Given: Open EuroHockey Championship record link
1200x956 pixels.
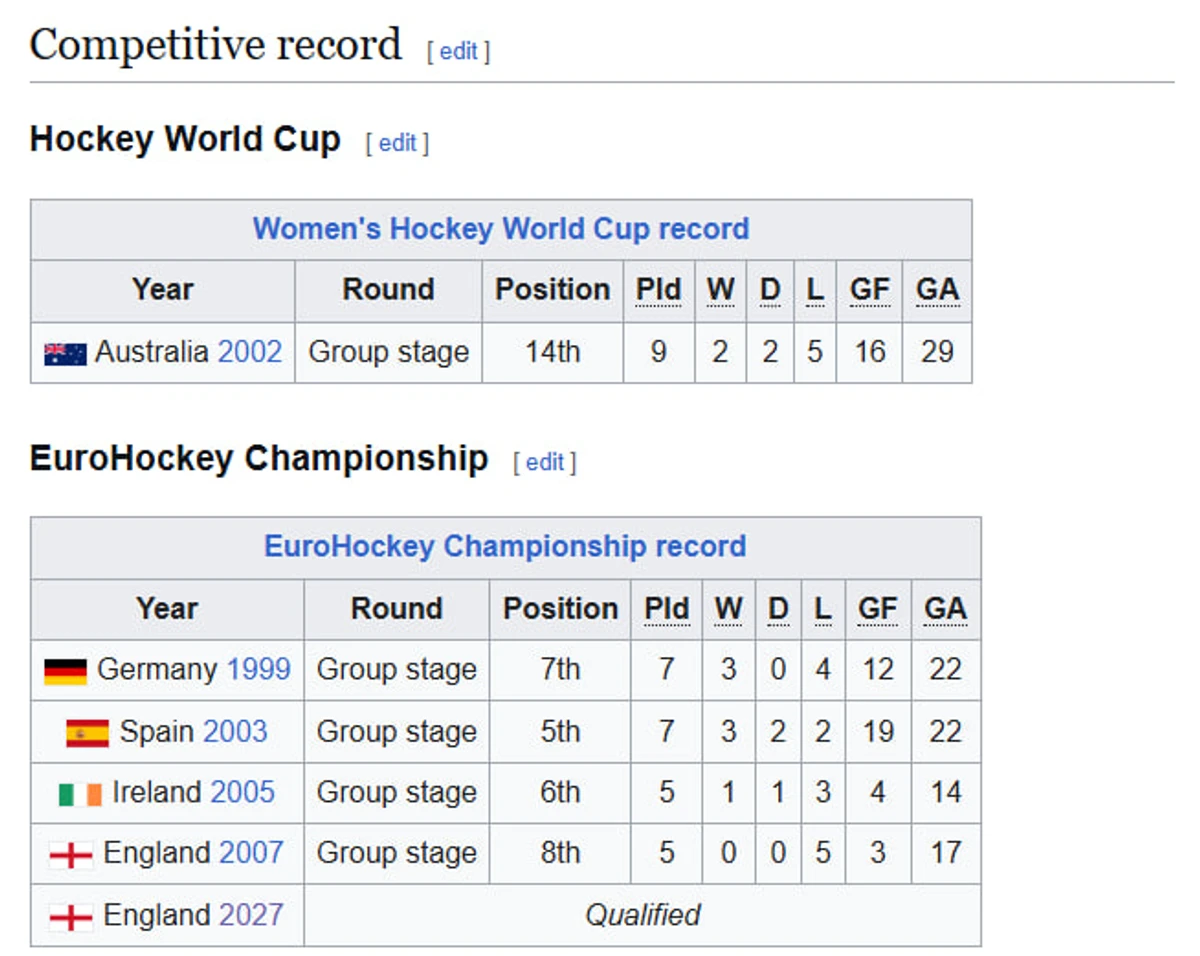Looking at the screenshot, I should click(x=505, y=547).
